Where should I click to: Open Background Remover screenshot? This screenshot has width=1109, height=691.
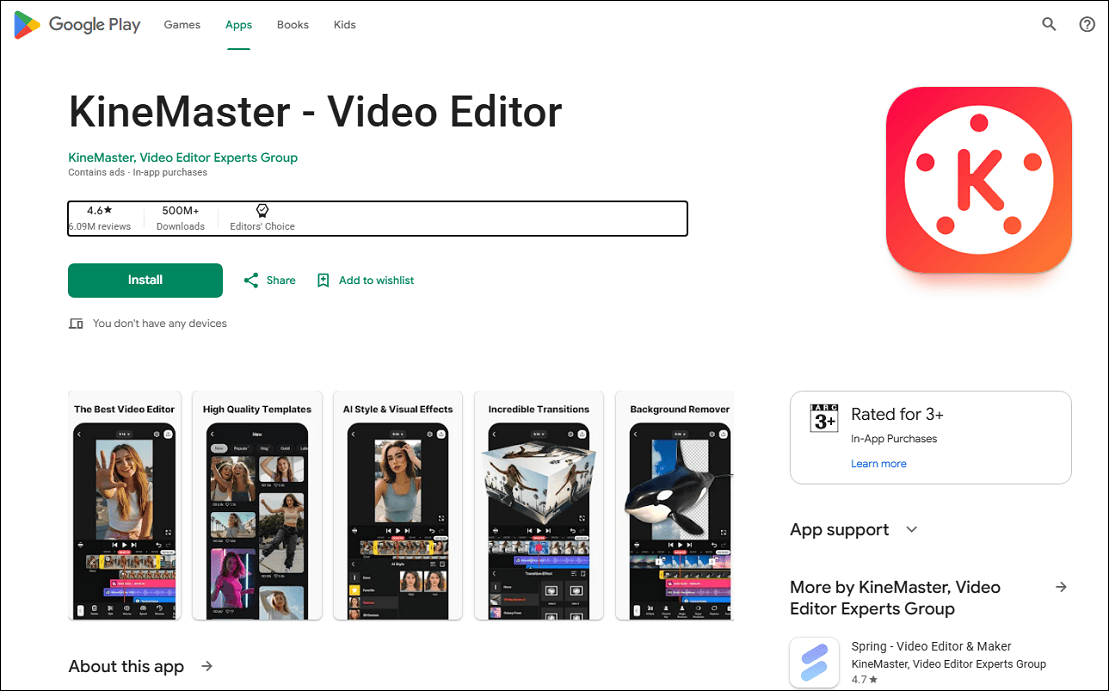tap(675, 506)
